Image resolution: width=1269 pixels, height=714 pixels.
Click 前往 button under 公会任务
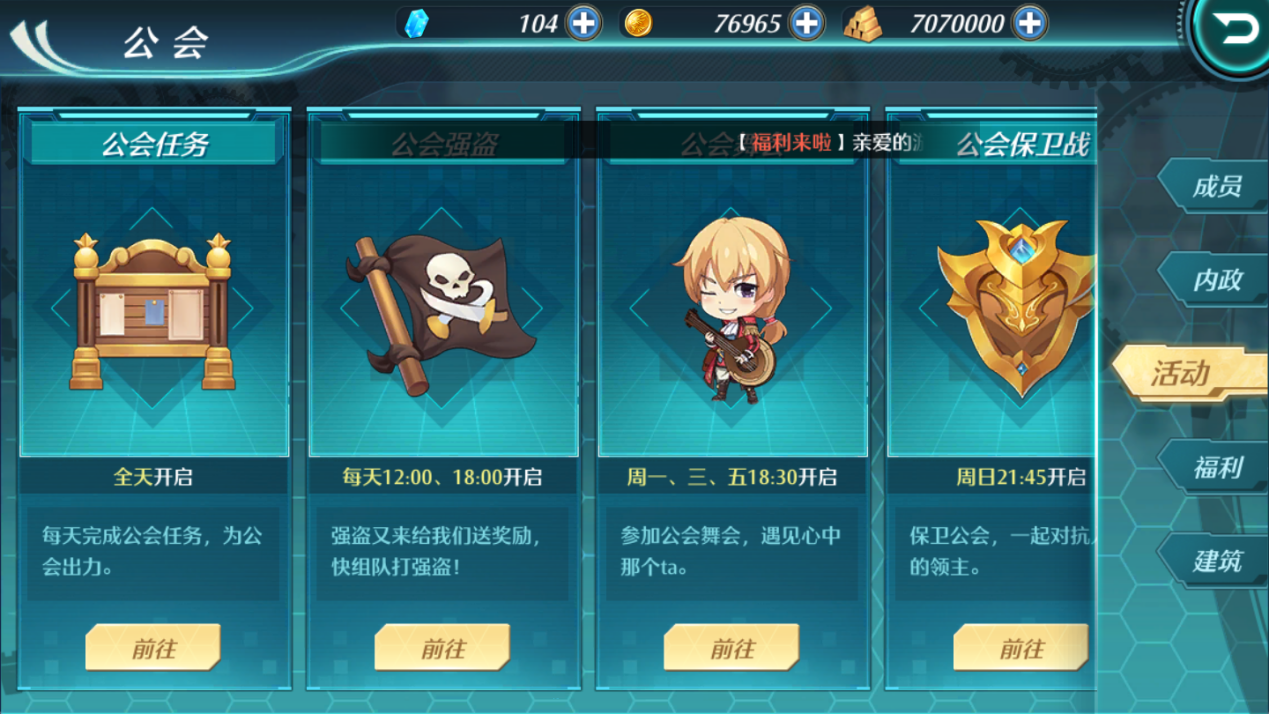pyautogui.click(x=153, y=647)
